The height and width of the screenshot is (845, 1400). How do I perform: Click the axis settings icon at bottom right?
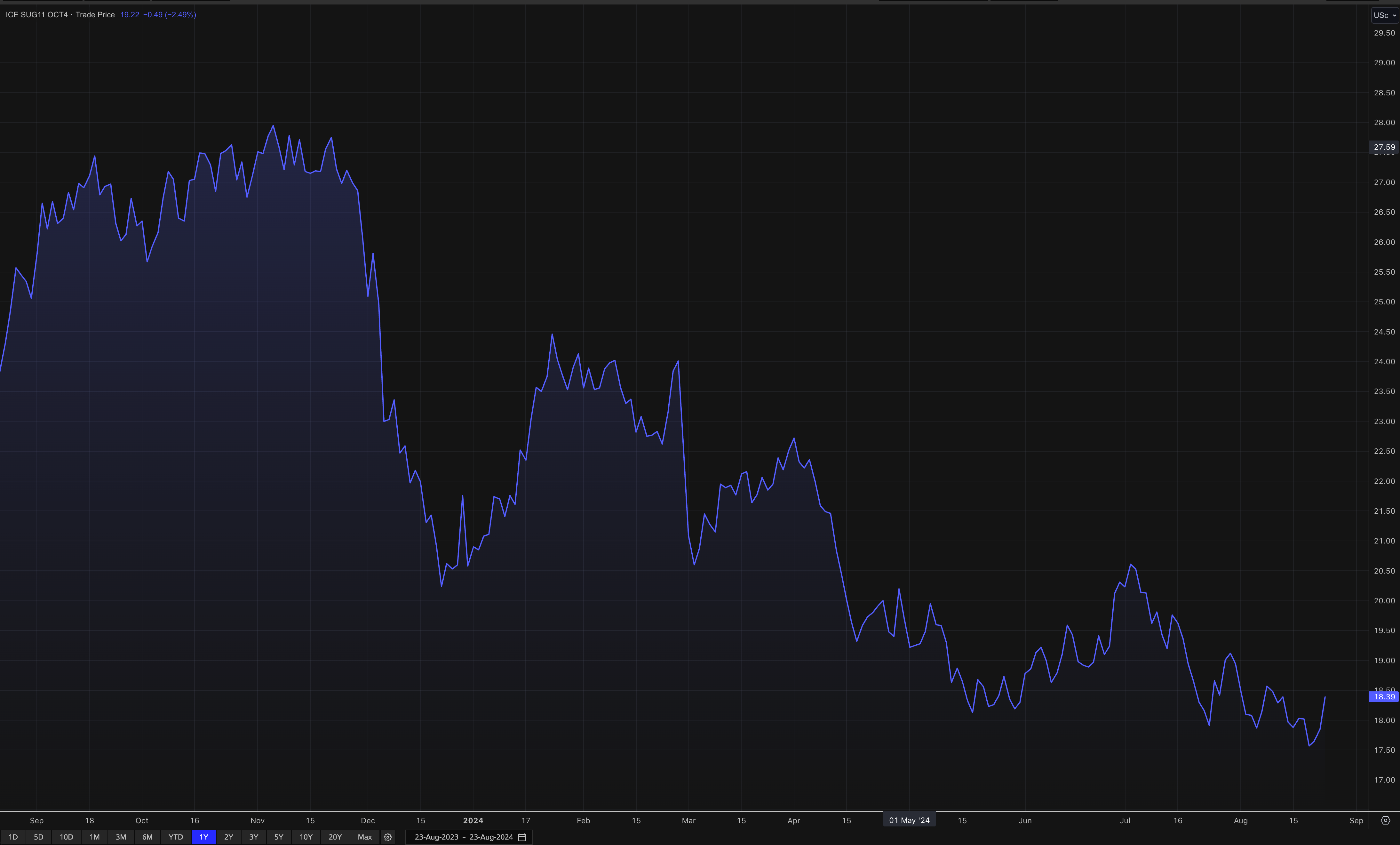1385,821
